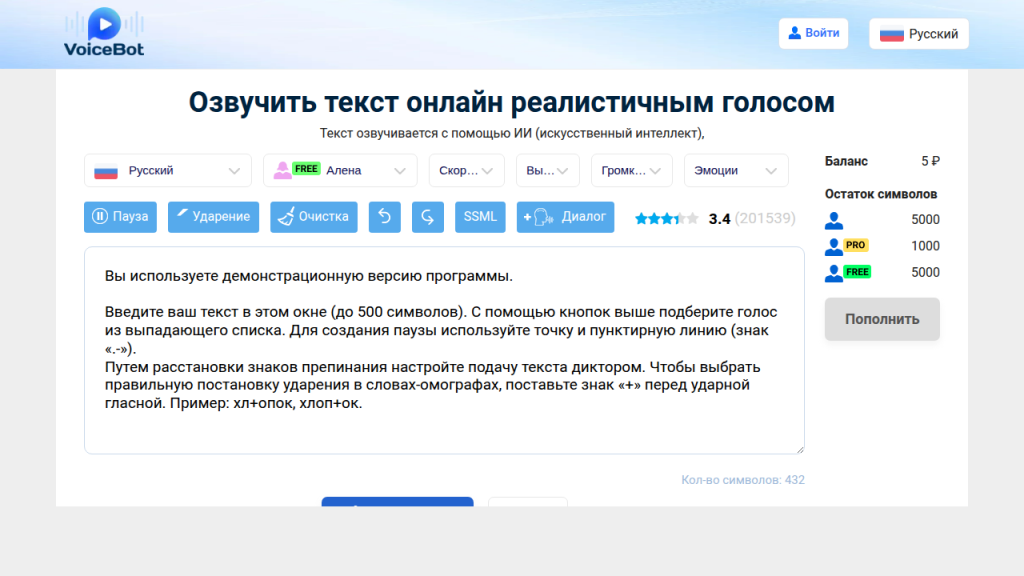The image size is (1024, 576).
Task: Open the site language menu in header
Action: pyautogui.click(x=918, y=34)
